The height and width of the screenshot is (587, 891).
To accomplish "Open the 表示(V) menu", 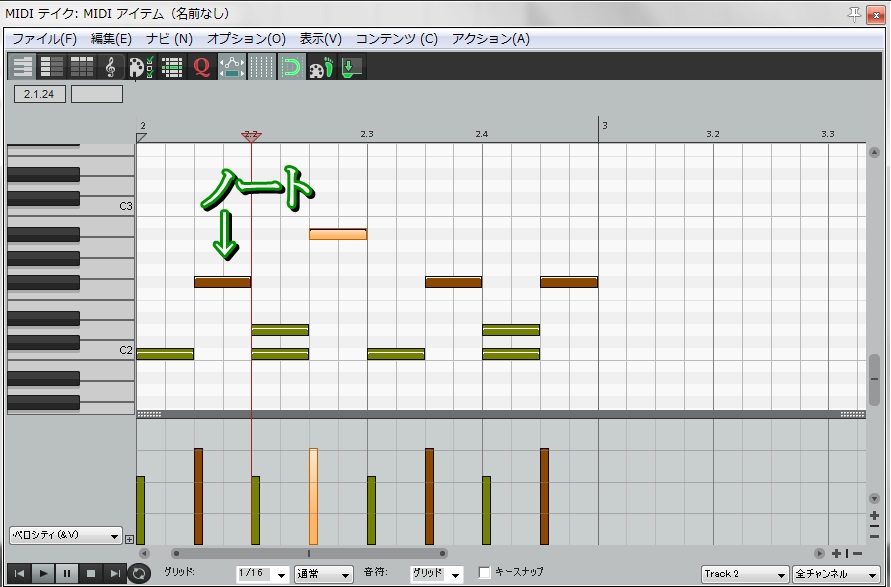I will pos(320,39).
